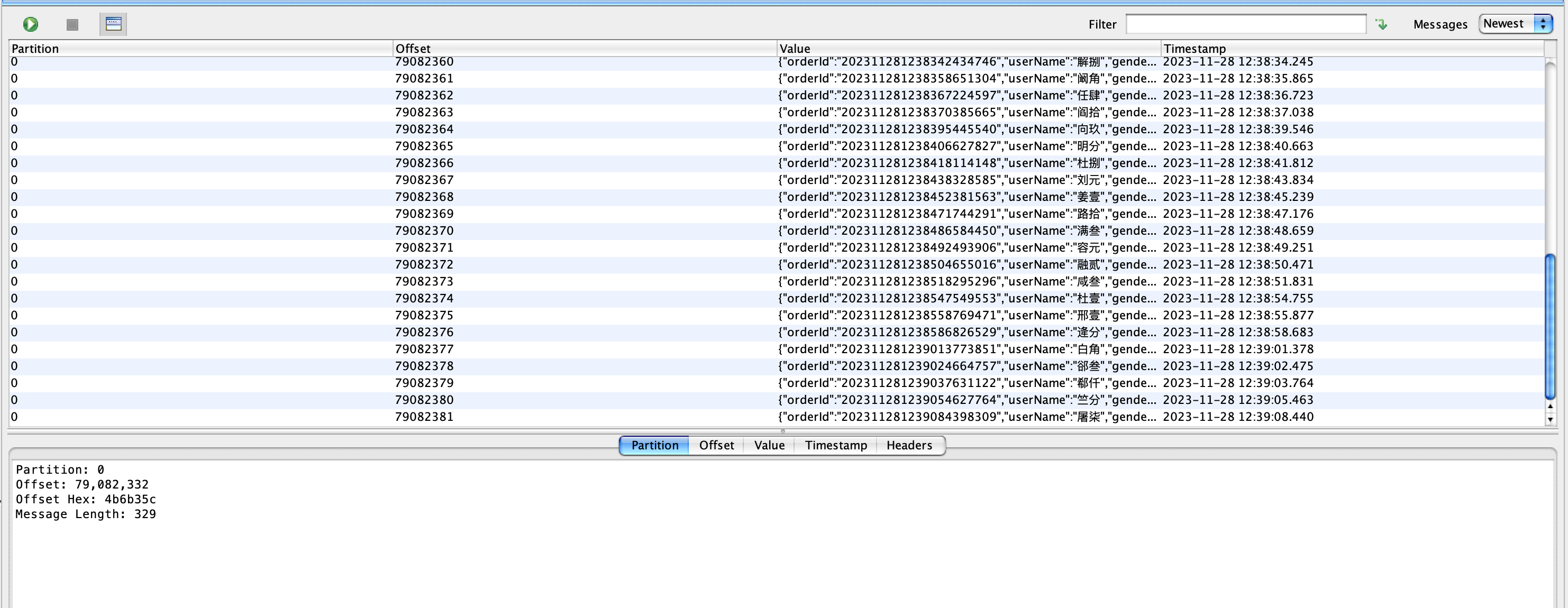
Task: Sort by the Offset column header
Action: pyautogui.click(x=585, y=49)
